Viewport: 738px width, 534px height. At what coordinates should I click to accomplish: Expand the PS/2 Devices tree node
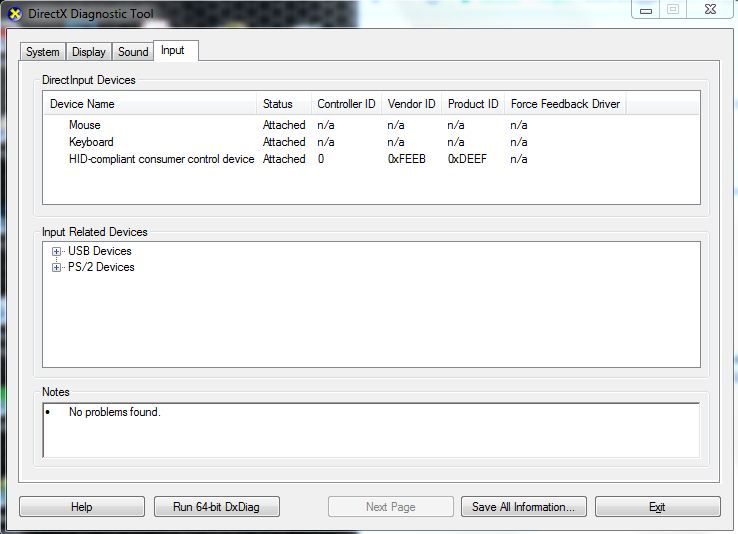coord(56,267)
